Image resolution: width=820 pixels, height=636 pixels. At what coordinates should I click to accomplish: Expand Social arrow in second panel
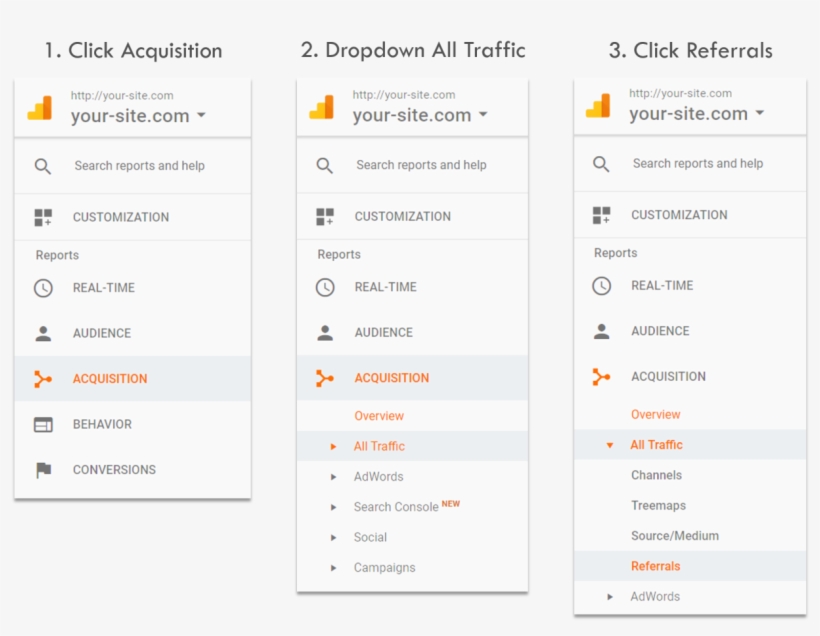333,538
